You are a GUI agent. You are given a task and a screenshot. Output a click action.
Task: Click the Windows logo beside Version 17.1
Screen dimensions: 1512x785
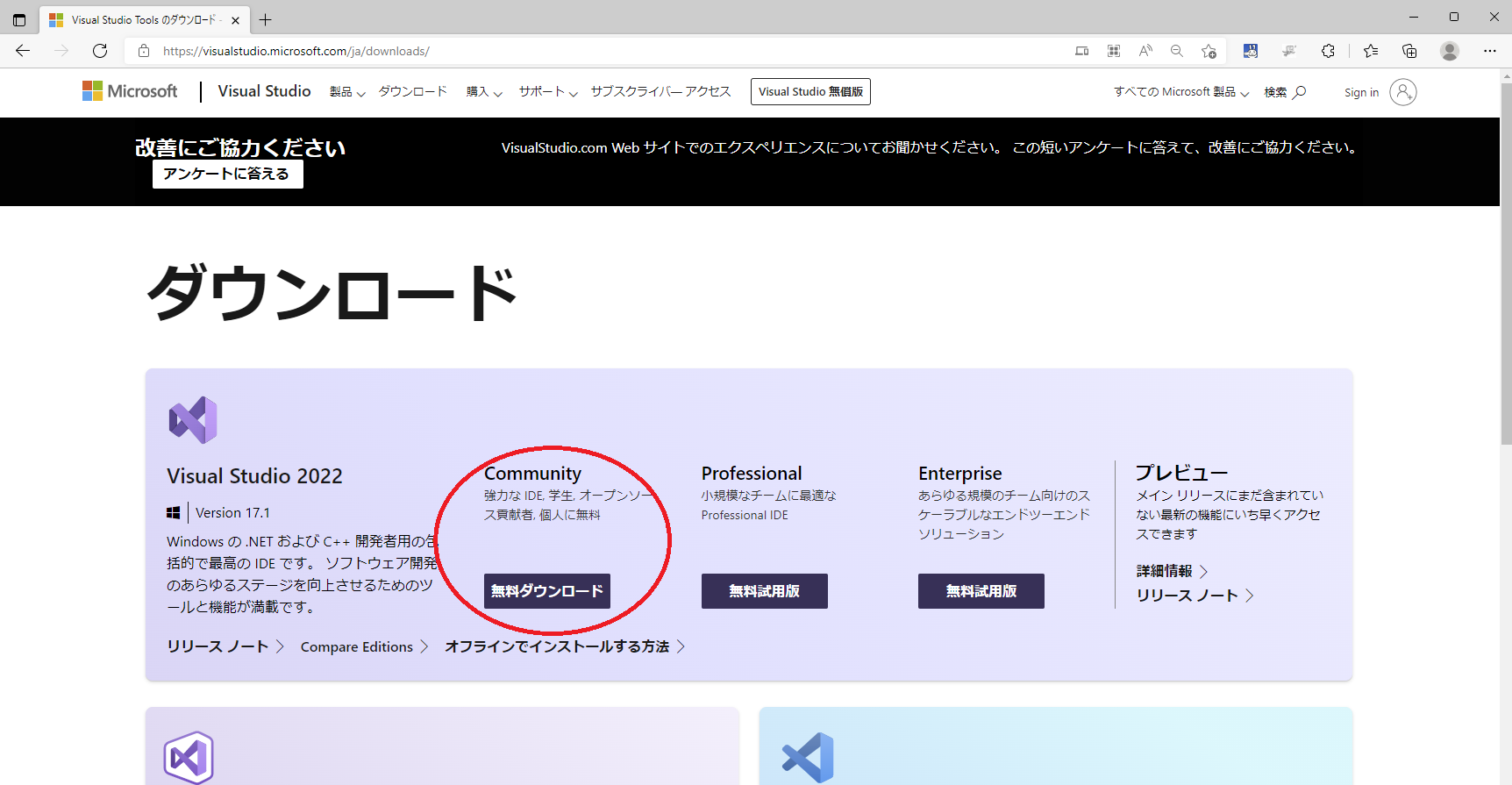[x=174, y=513]
